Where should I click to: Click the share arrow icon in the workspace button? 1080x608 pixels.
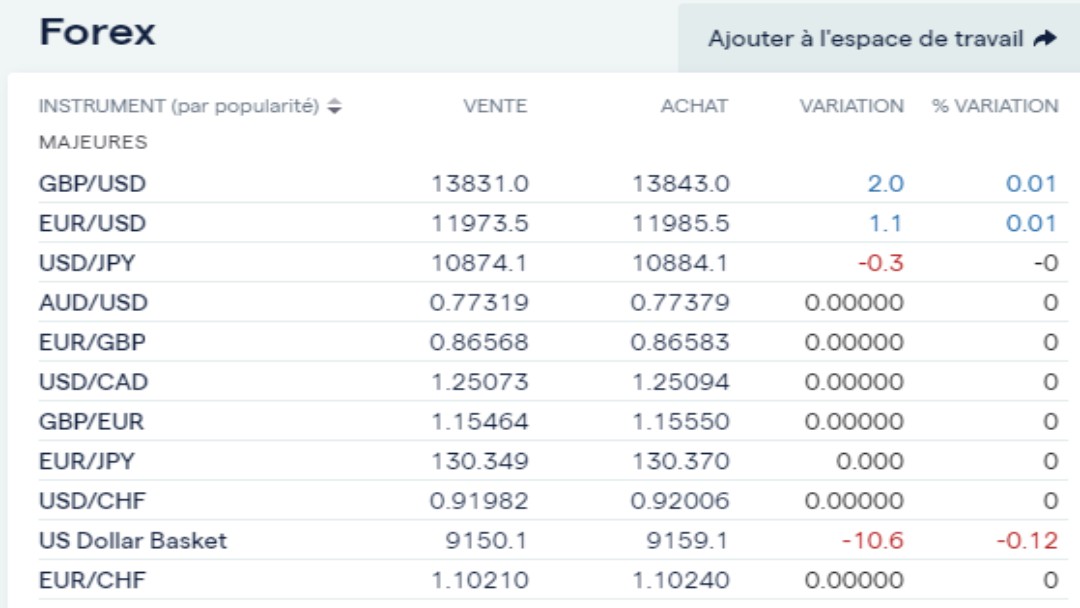[x=1045, y=39]
